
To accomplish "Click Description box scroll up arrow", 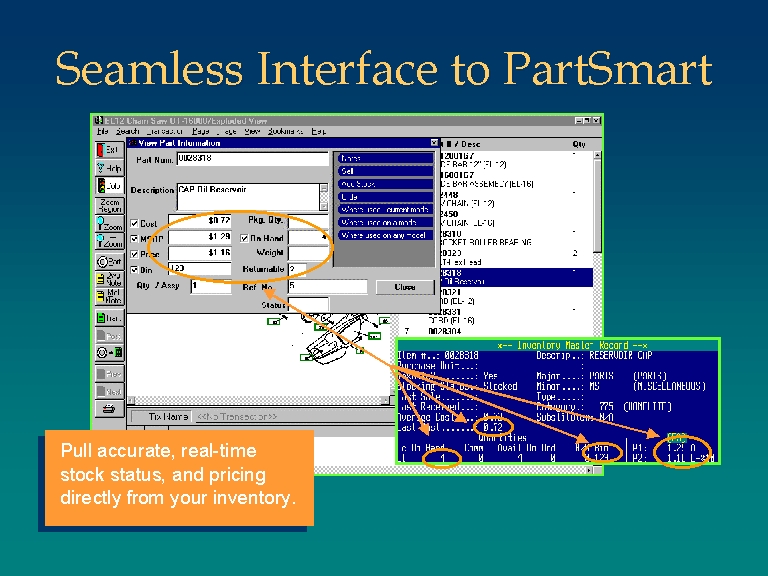I will tap(324, 189).
